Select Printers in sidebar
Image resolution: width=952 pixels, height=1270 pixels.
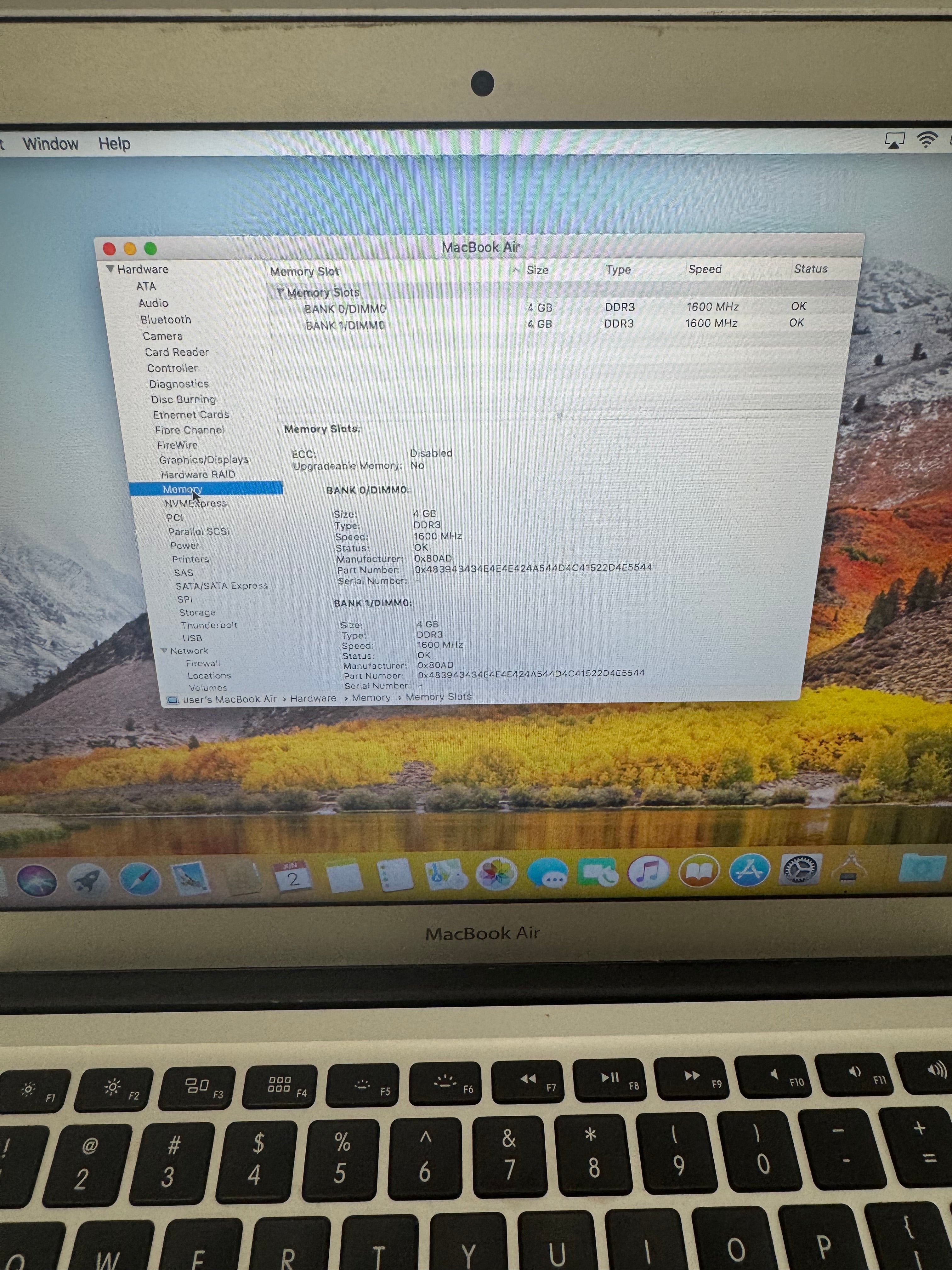click(190, 559)
